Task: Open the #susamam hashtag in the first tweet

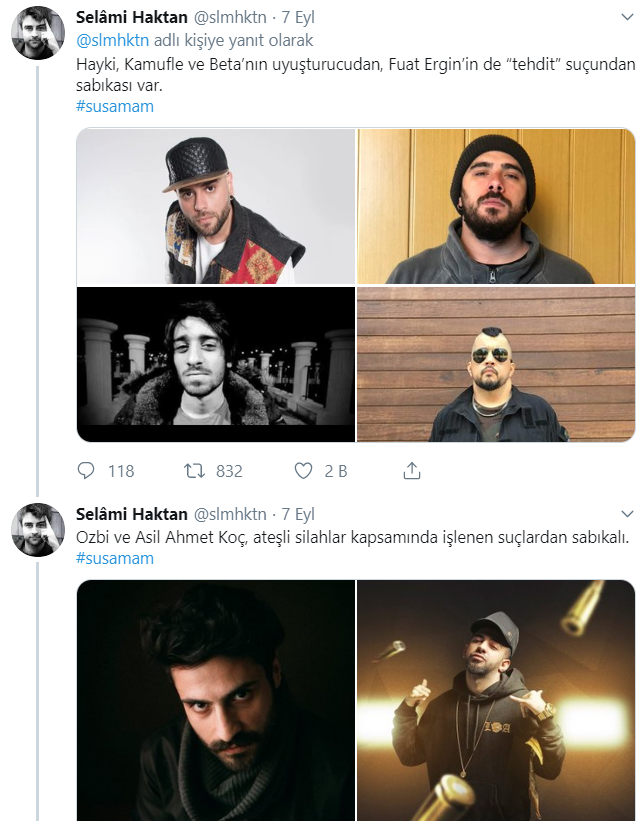Action: 115,106
